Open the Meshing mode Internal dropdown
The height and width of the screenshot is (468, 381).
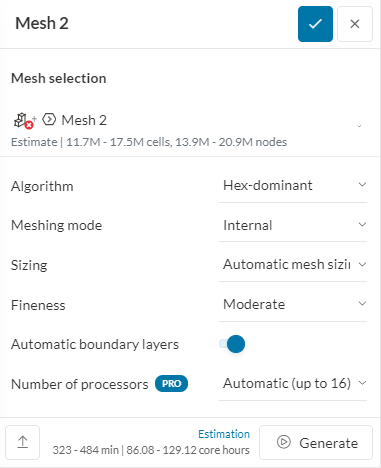[x=293, y=225]
